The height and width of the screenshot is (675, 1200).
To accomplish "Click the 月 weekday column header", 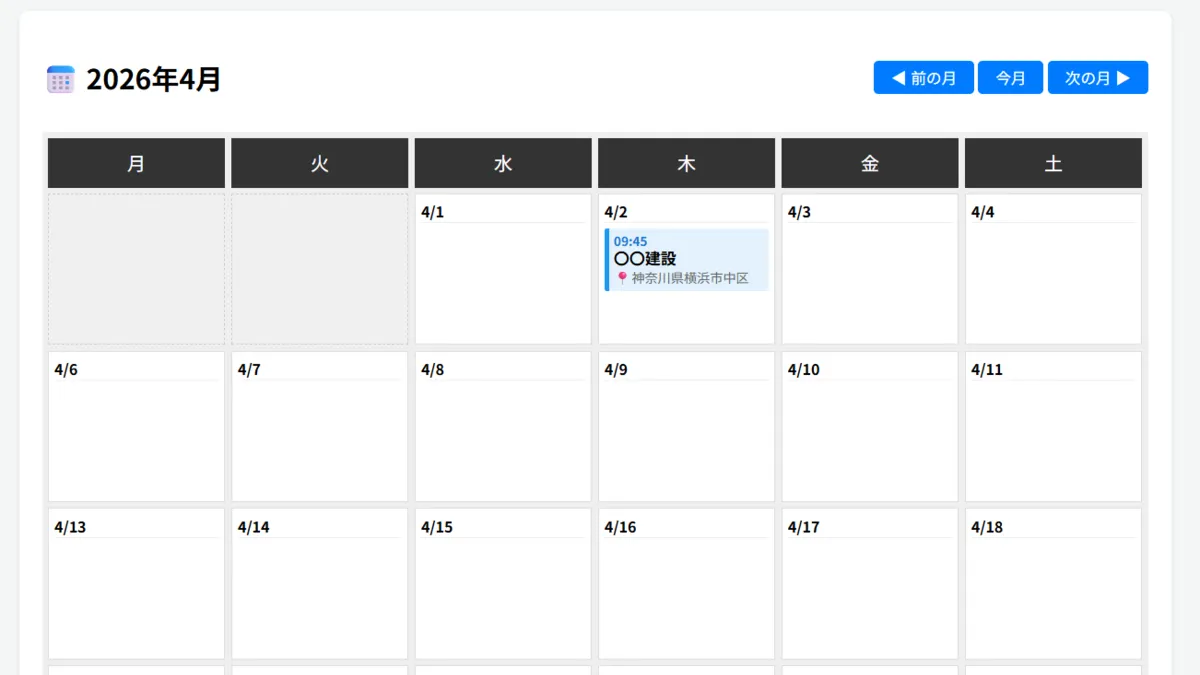I will coord(136,163).
